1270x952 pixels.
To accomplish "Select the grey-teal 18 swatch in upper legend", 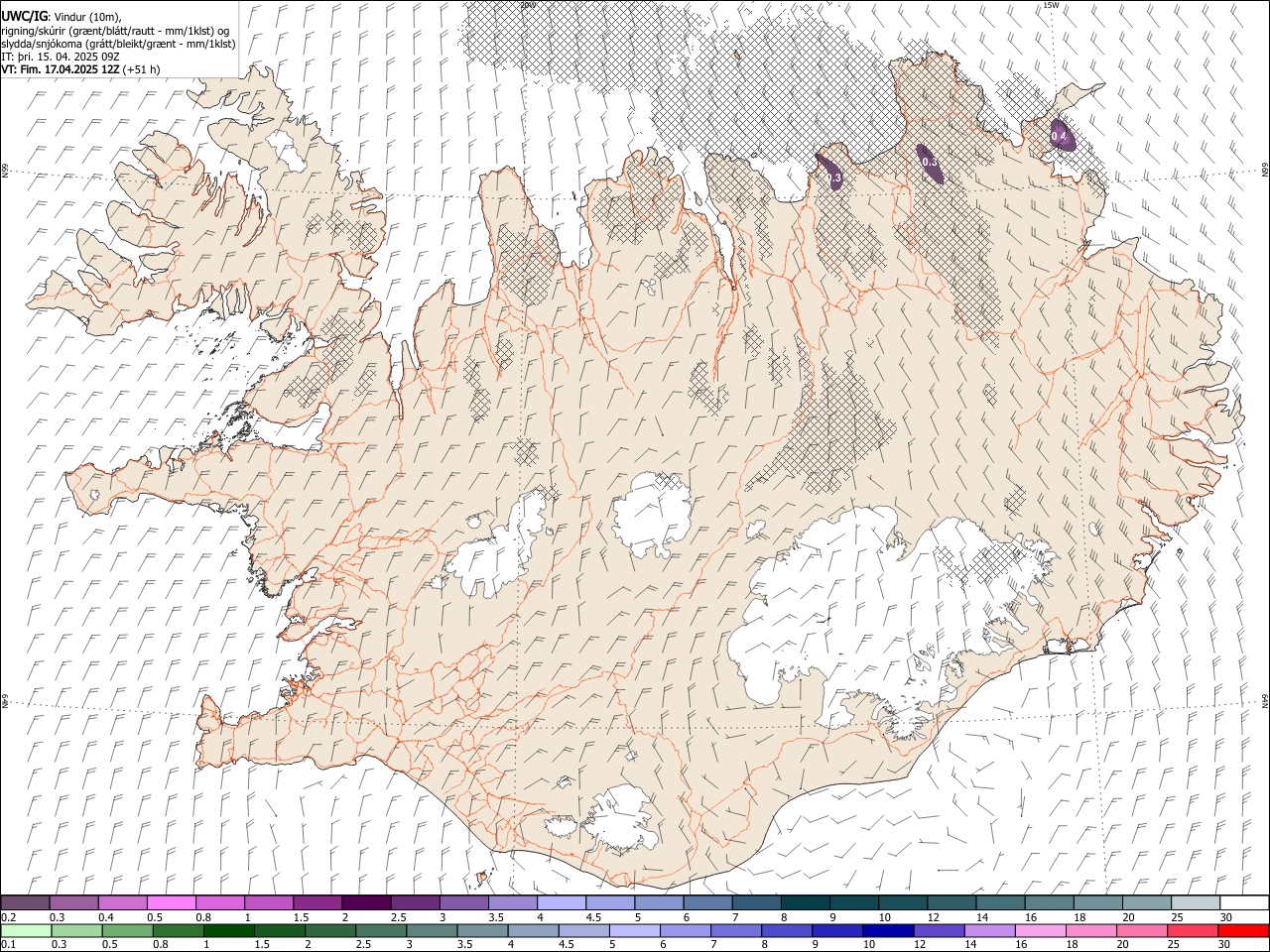I will [x=1097, y=903].
